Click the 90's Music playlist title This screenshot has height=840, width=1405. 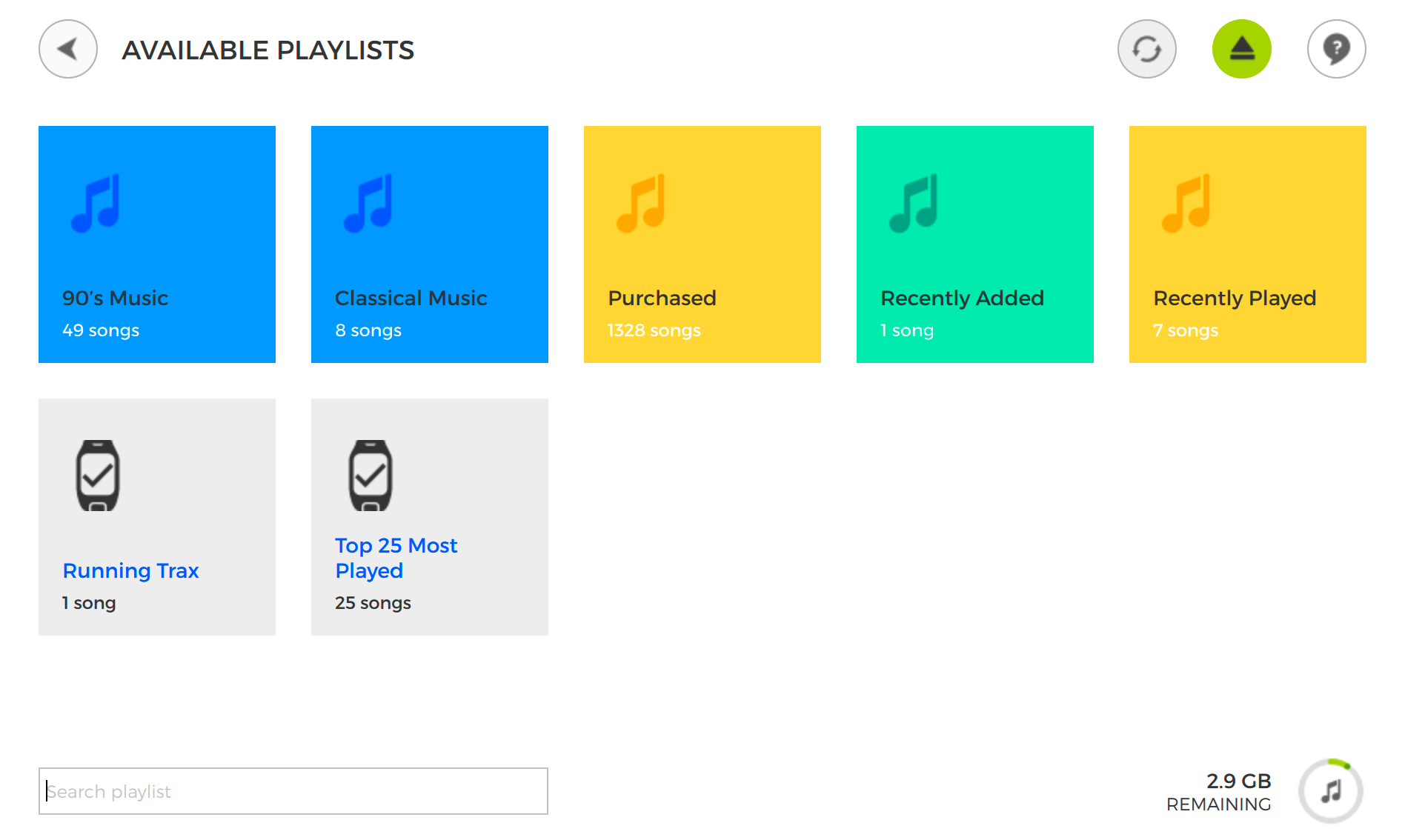[115, 298]
